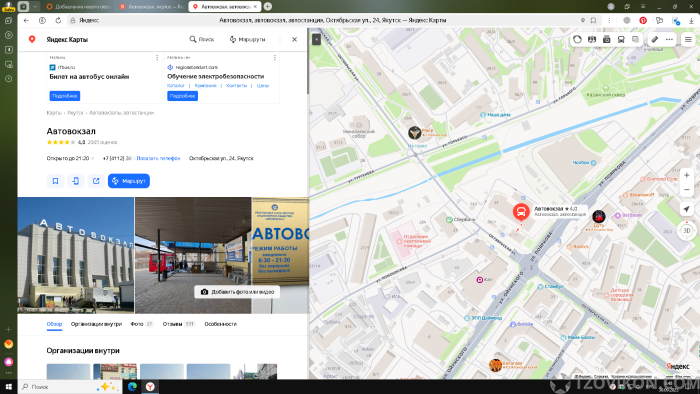This screenshot has height=394, width=700.
Task: Click the Яндекс Карты red pin logo
Action: [32, 39]
